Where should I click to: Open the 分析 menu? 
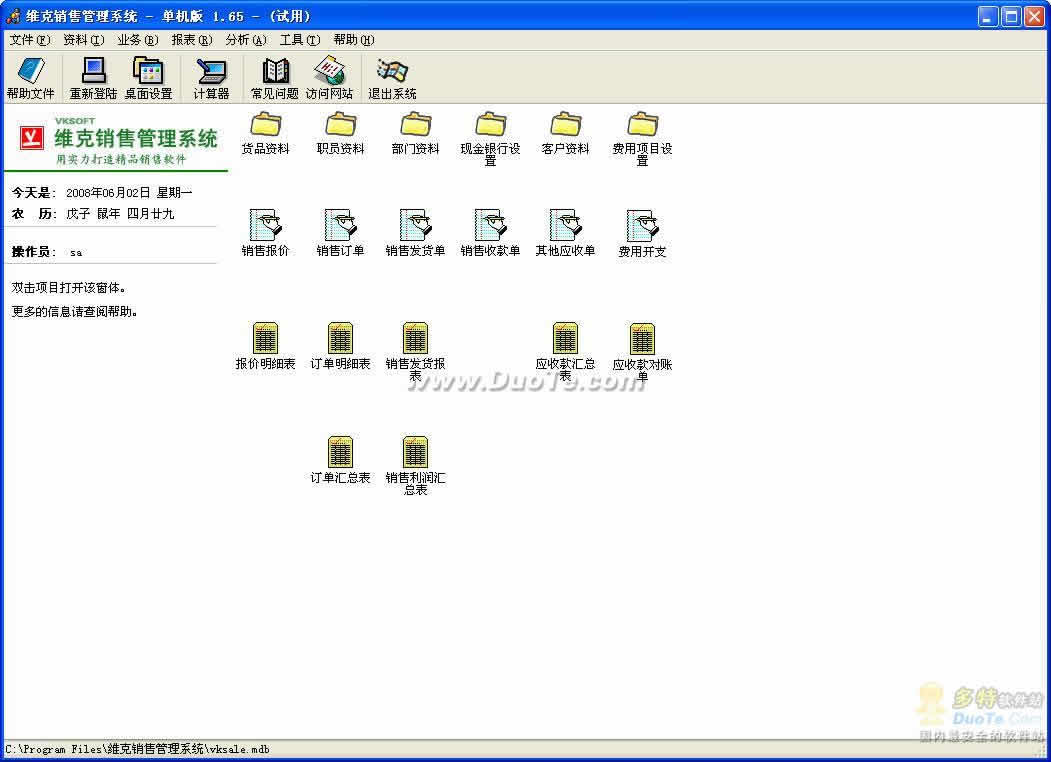(x=246, y=40)
